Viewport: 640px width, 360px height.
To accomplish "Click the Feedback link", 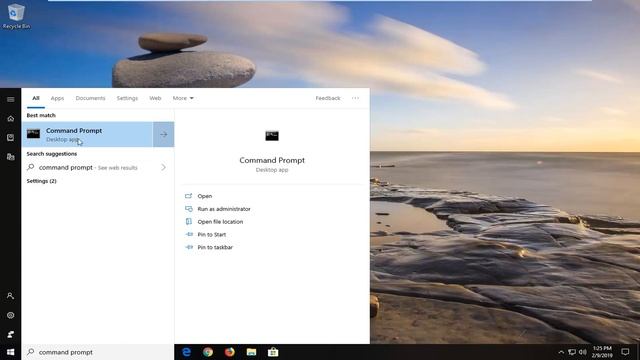I will point(328,98).
